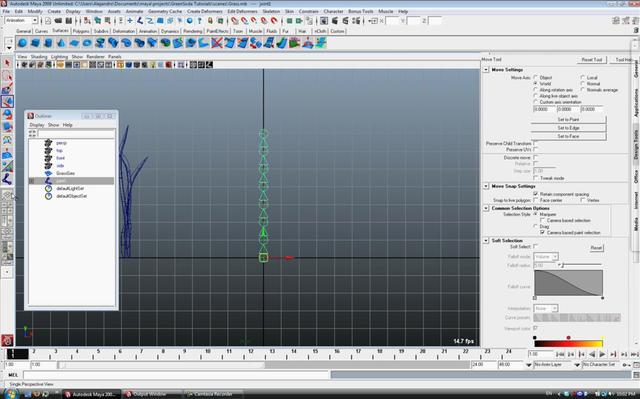Screen dimensions: 640x399
Task: Select the Local move axis radio
Action: coord(582,77)
